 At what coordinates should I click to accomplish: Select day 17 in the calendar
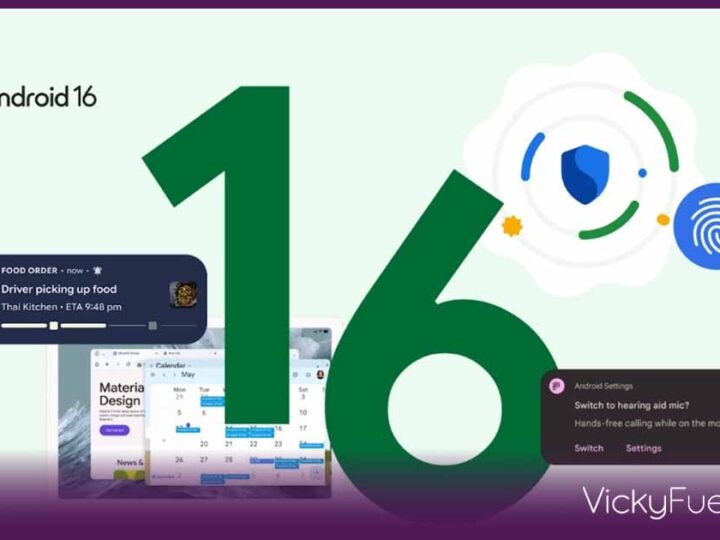pyautogui.click(x=303, y=428)
